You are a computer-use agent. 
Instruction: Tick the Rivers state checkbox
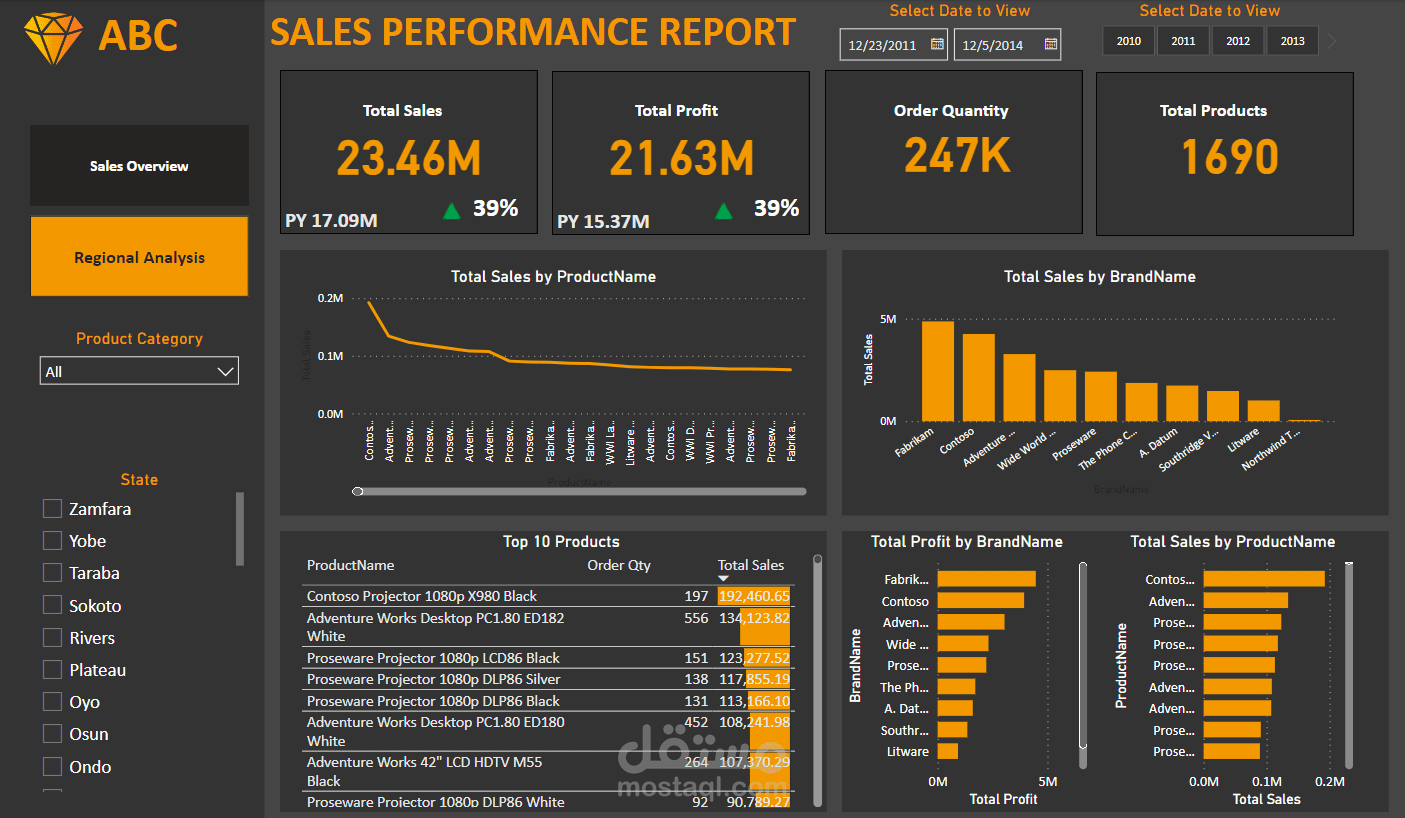(53, 638)
